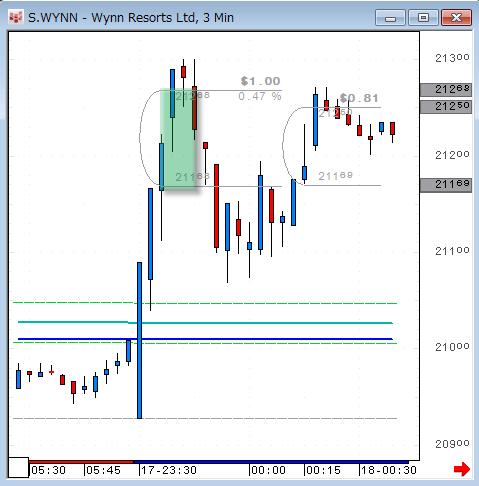Viewport: 479px width, 486px height.
Task: Click the 209.00 price axis label
Action: (x=452, y=444)
